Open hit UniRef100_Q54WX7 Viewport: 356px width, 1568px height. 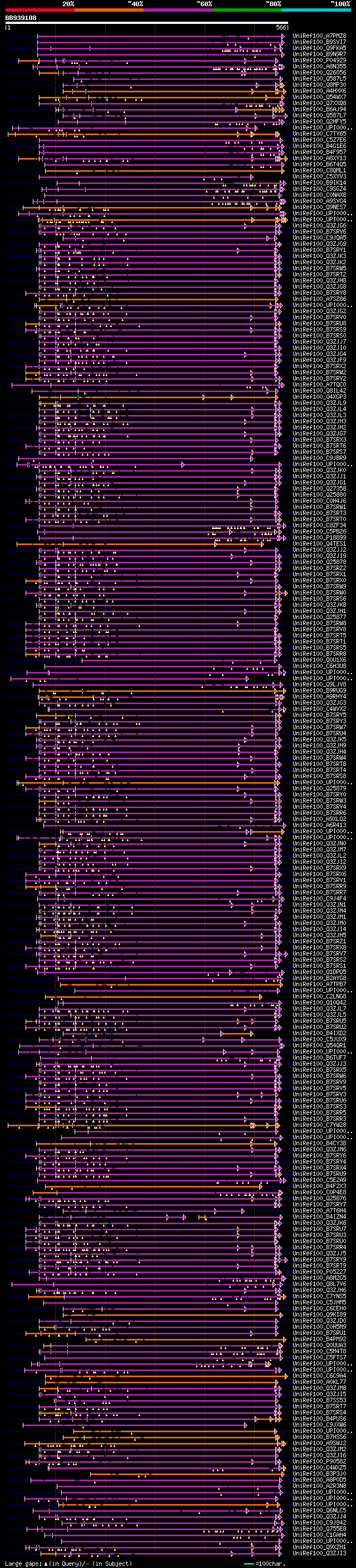click(319, 97)
